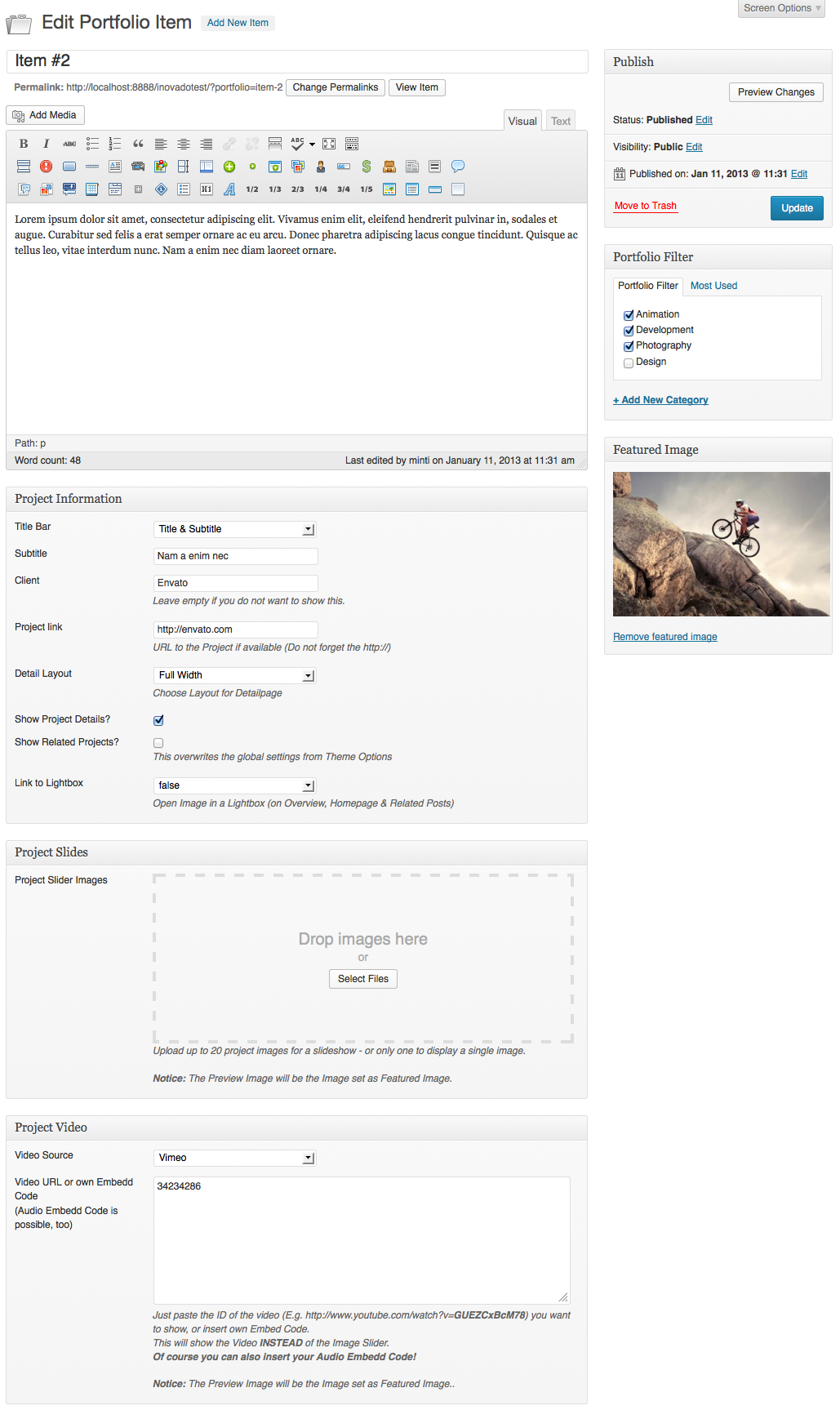Click Add New Item button
840x1410 pixels.
point(238,23)
